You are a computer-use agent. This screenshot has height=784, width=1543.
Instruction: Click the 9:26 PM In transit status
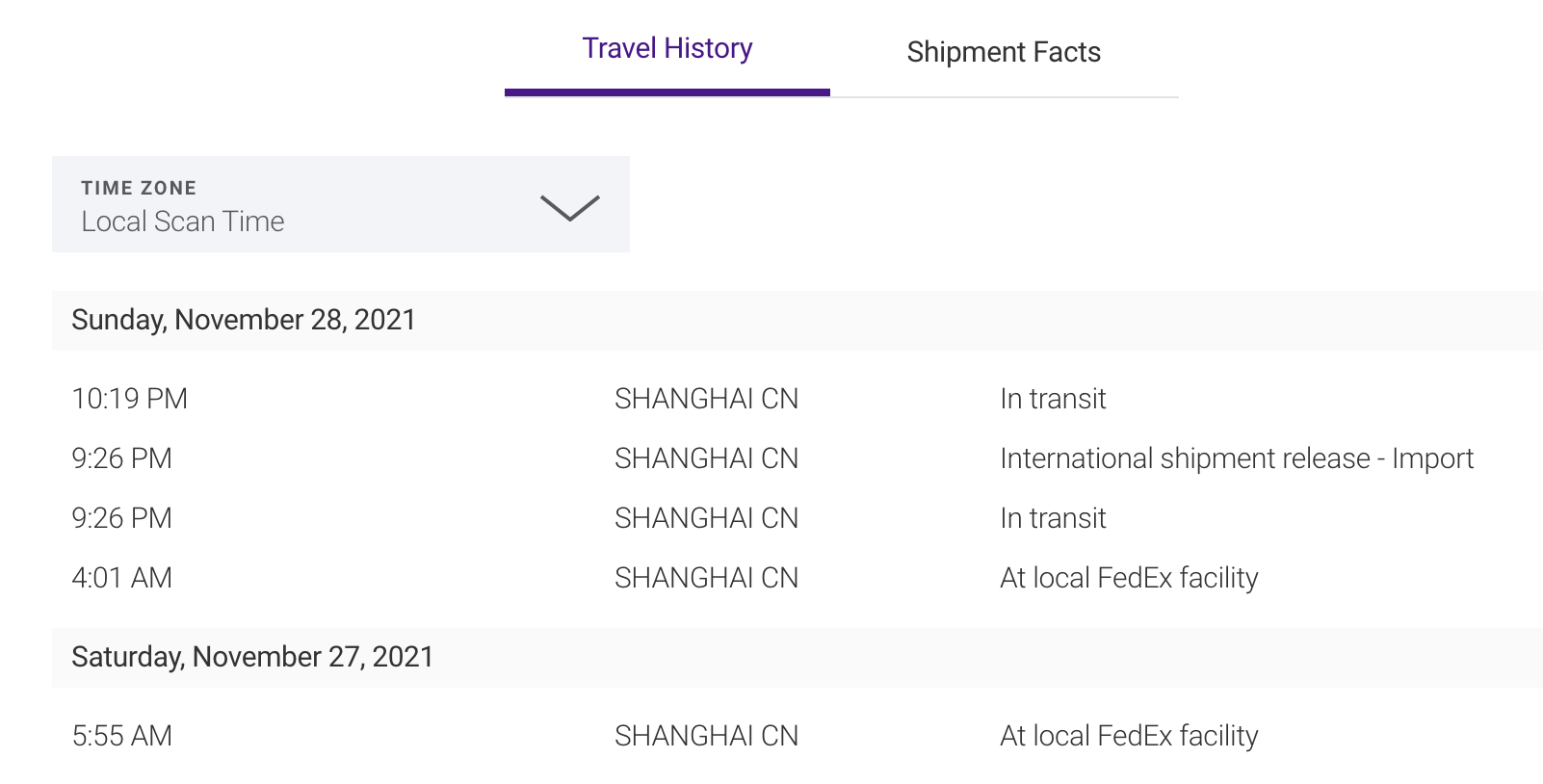tap(1053, 518)
